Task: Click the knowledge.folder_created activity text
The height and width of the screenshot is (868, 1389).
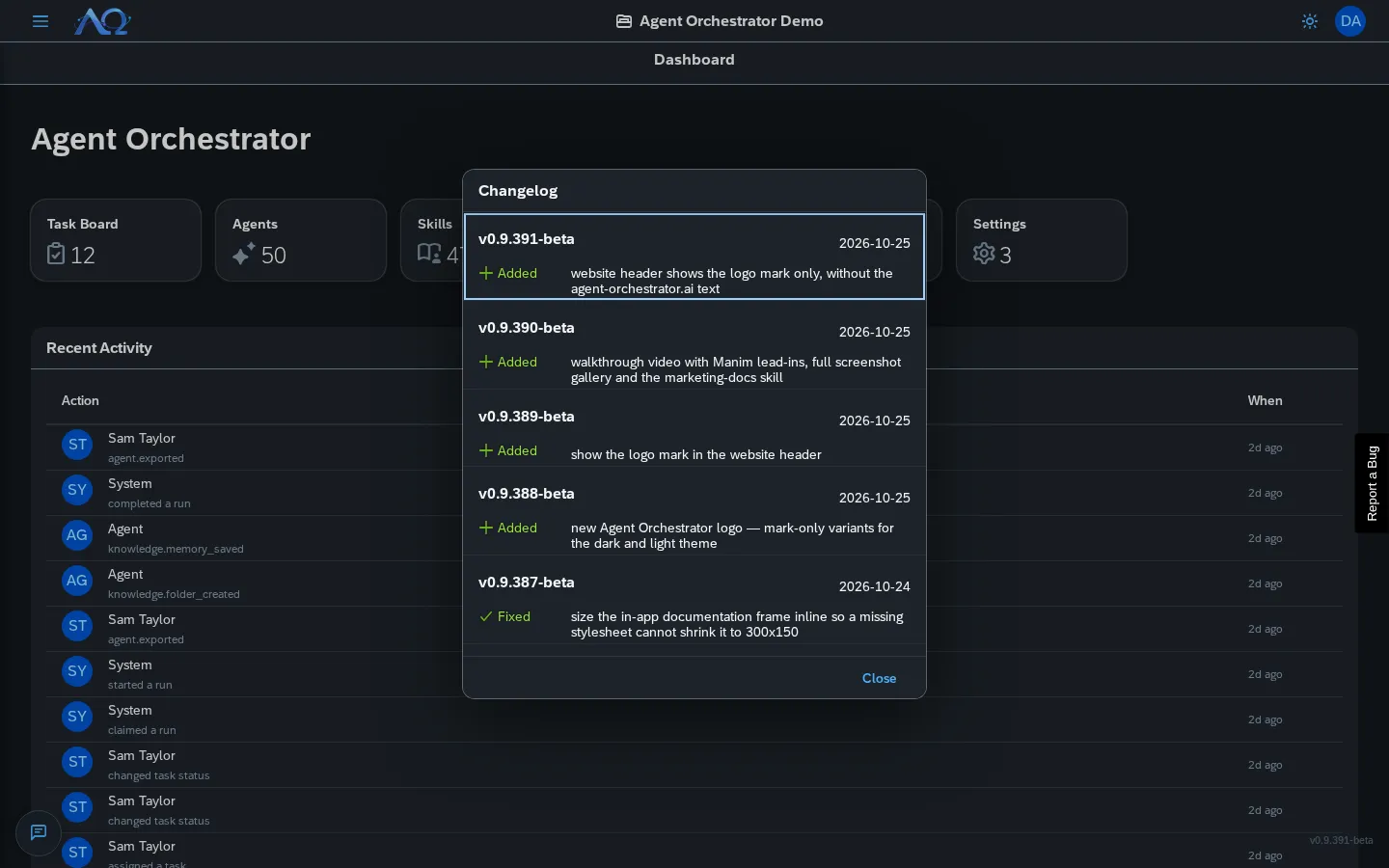Action: click(174, 594)
